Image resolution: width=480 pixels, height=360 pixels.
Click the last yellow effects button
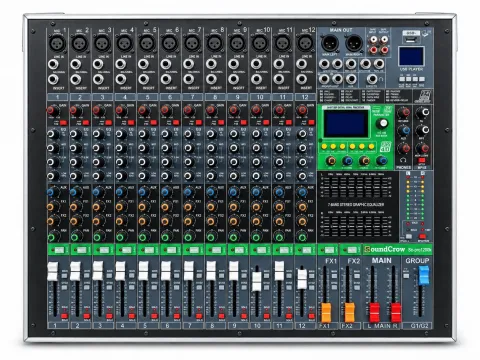coord(372,146)
